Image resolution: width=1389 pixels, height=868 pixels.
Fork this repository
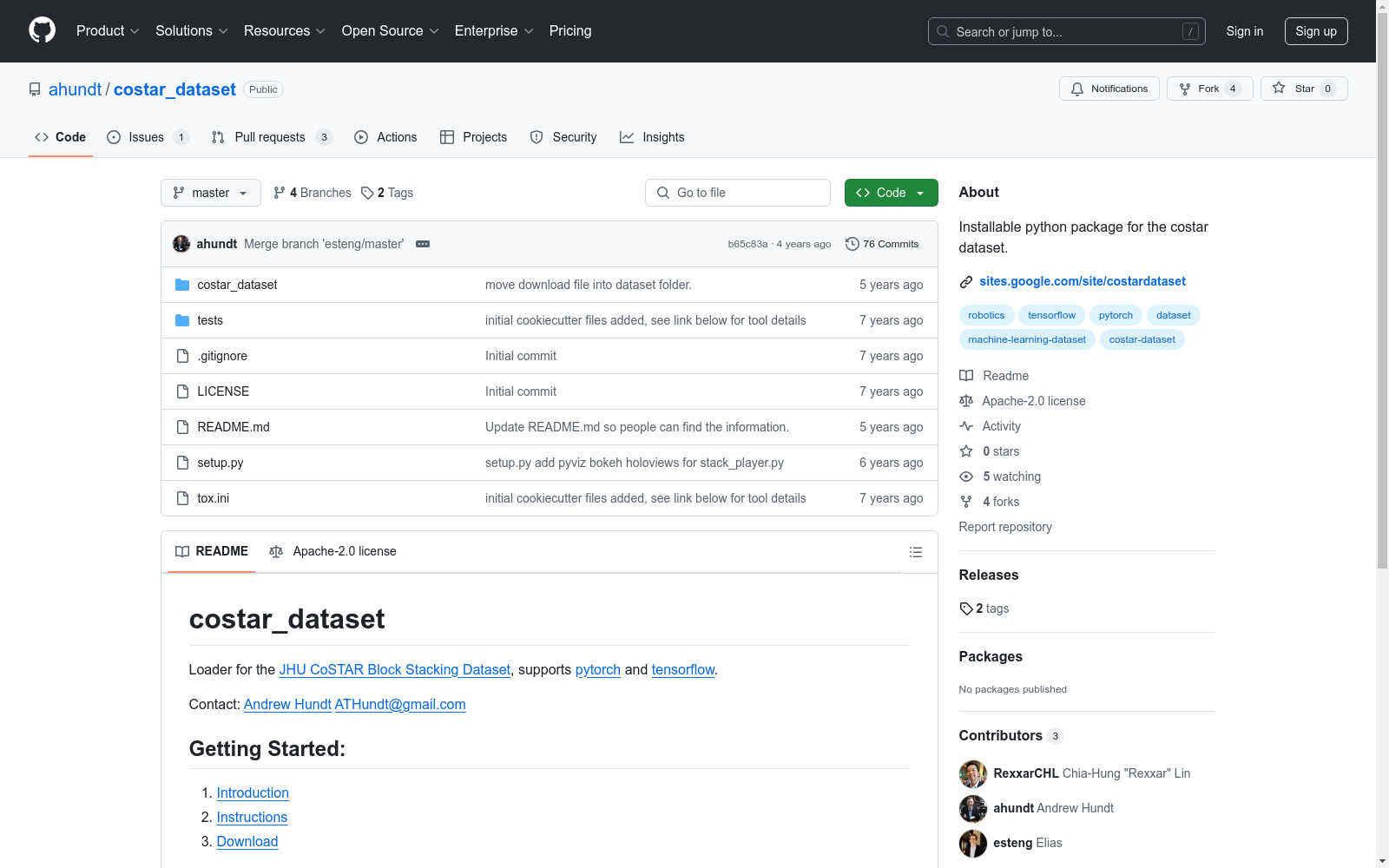(1209, 89)
